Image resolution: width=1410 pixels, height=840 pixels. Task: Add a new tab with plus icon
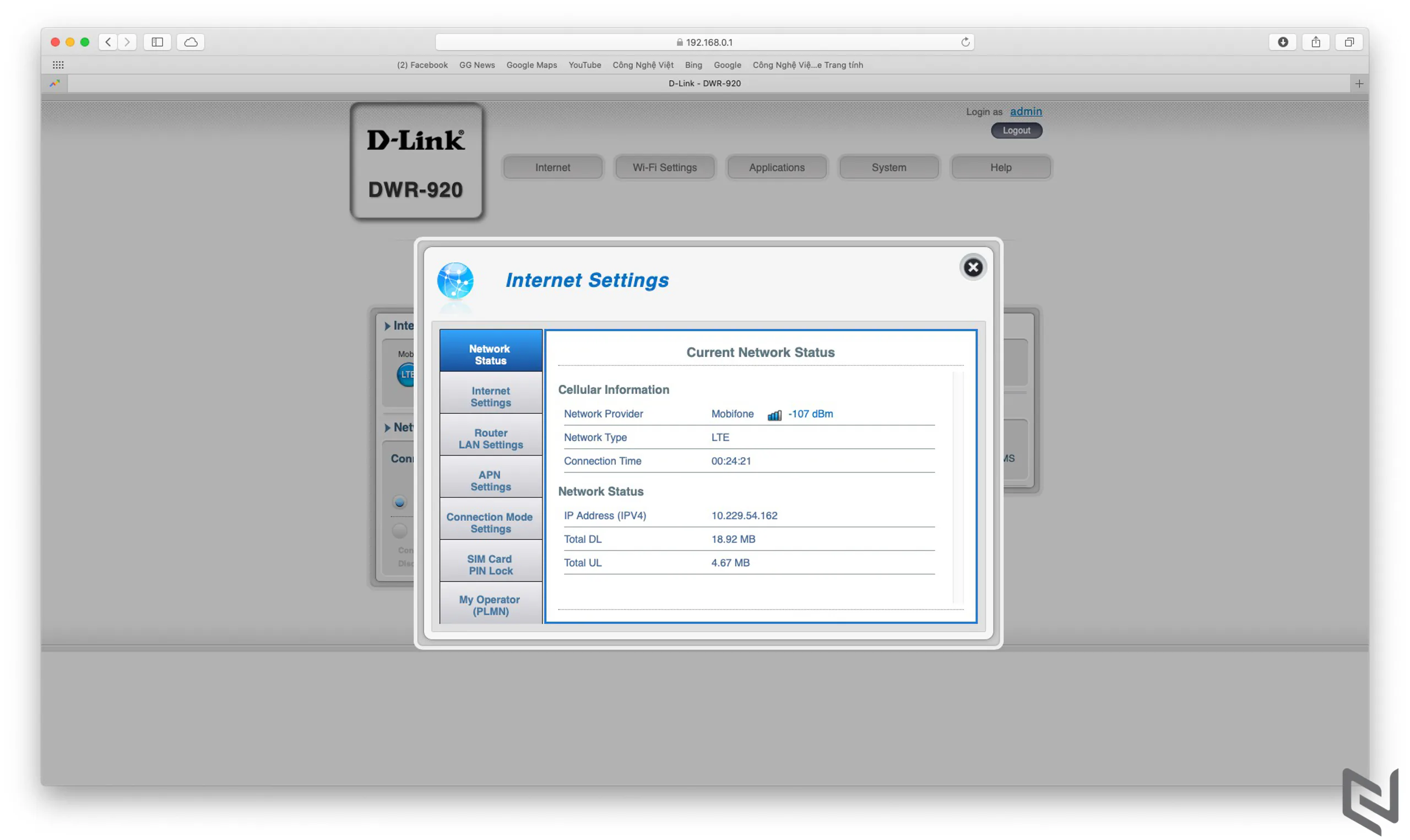(1359, 84)
